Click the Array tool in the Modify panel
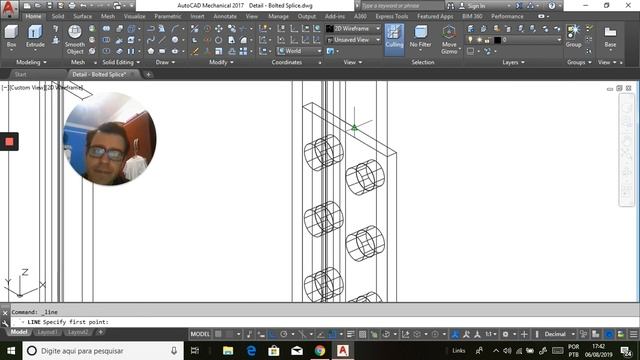The image size is (640, 360). click(243, 51)
